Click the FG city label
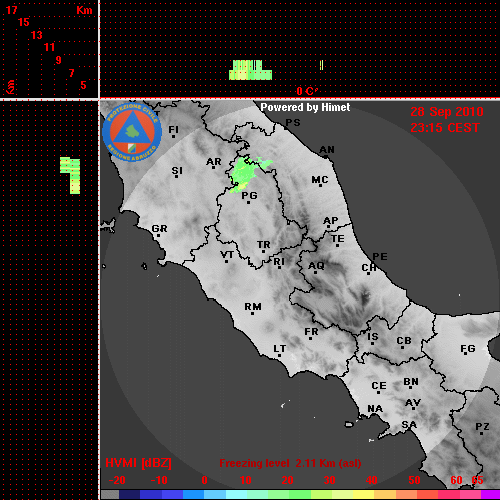The height and width of the screenshot is (500, 500). click(x=468, y=349)
